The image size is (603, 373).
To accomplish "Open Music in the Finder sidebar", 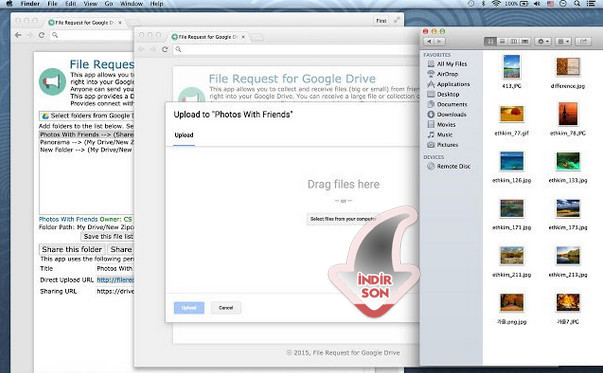I will [440, 135].
